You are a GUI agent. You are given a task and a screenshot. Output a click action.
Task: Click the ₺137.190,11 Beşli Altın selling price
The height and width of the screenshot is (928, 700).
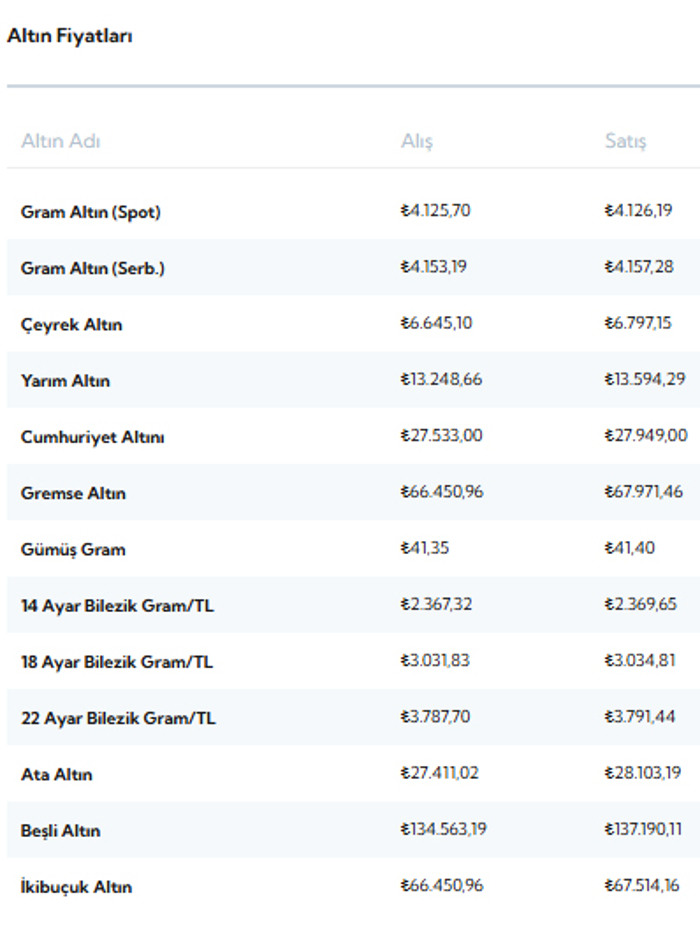643,829
